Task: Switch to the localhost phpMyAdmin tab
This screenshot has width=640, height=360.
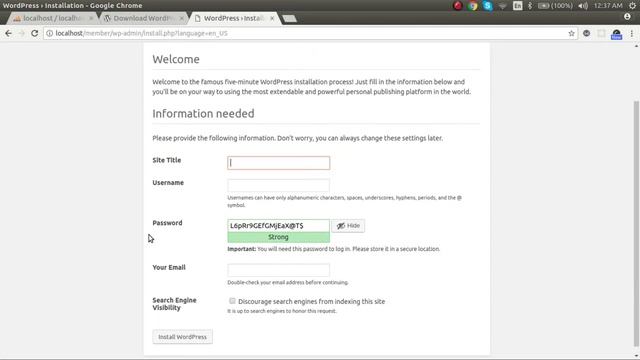Action: [x=51, y=18]
